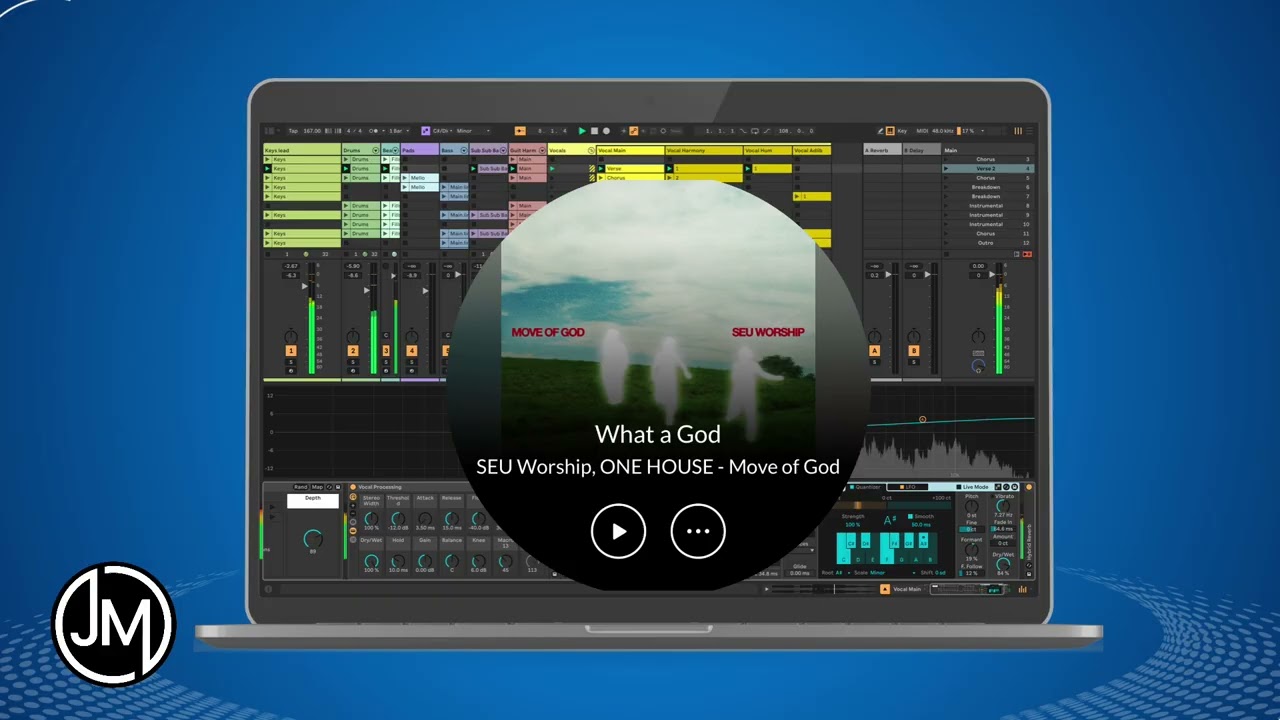Toggle the Smooth checkbox in Quantizer
The height and width of the screenshot is (720, 1280).
pyautogui.click(x=910, y=516)
